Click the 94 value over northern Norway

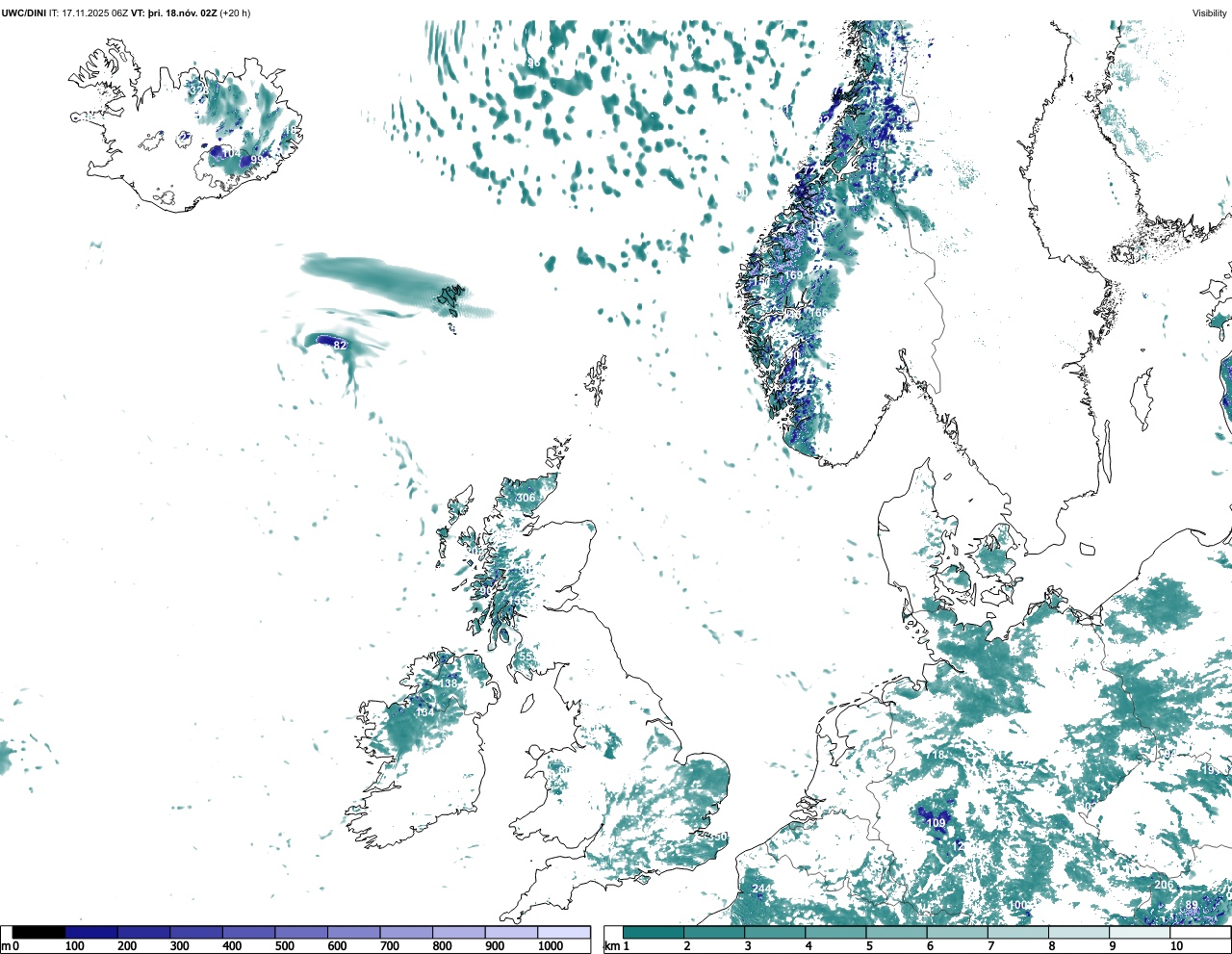879,144
